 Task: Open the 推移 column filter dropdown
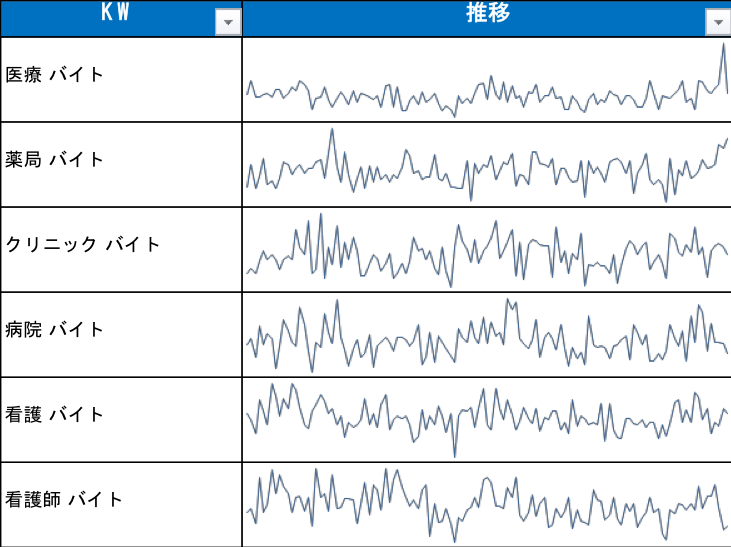[x=717, y=23]
